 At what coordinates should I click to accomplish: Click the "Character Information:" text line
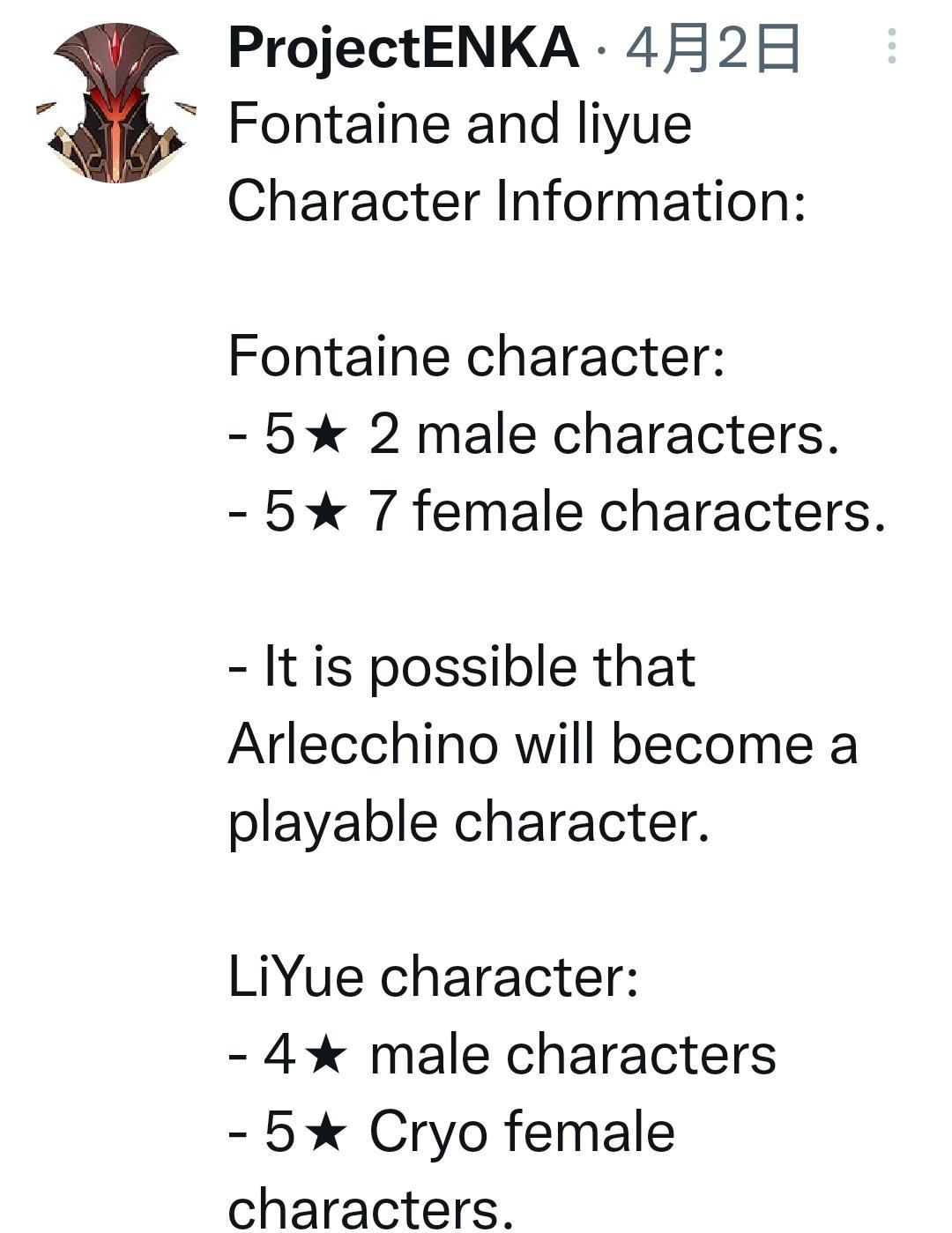click(x=517, y=202)
